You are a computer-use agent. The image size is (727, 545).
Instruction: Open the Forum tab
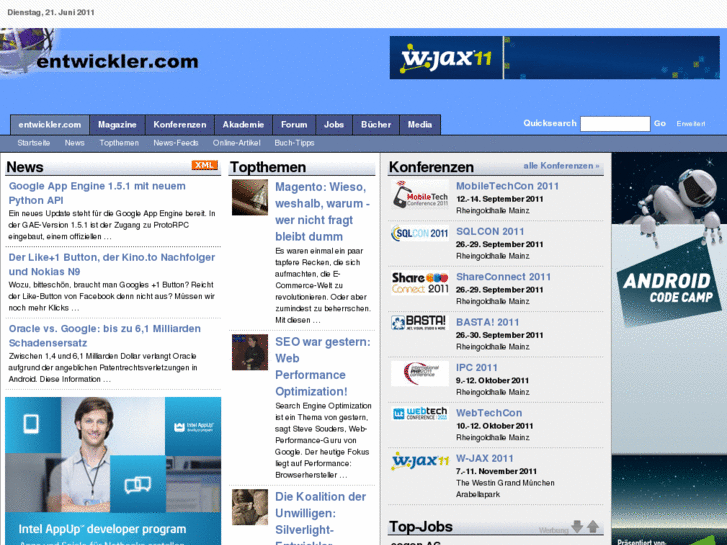coord(294,125)
